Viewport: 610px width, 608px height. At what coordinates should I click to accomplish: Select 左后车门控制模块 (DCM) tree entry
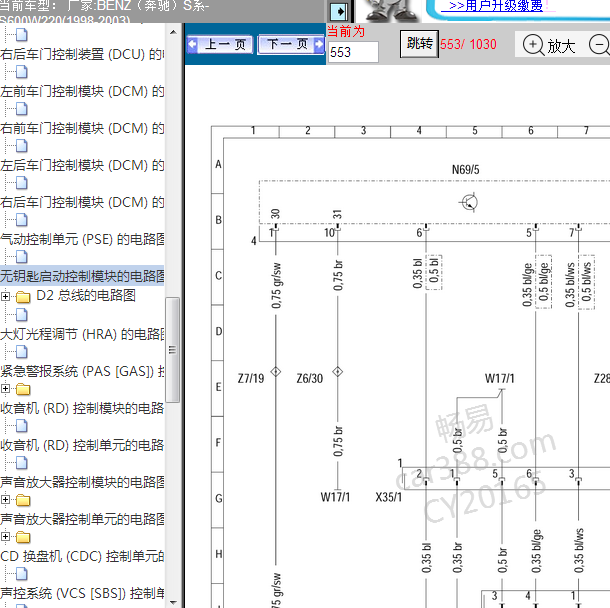pyautogui.click(x=82, y=165)
